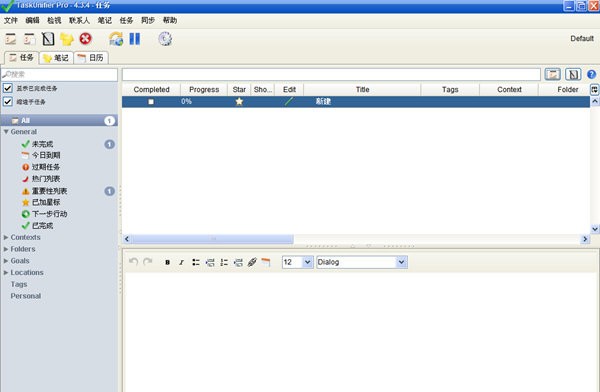Open the 文件 menu

coord(11,20)
